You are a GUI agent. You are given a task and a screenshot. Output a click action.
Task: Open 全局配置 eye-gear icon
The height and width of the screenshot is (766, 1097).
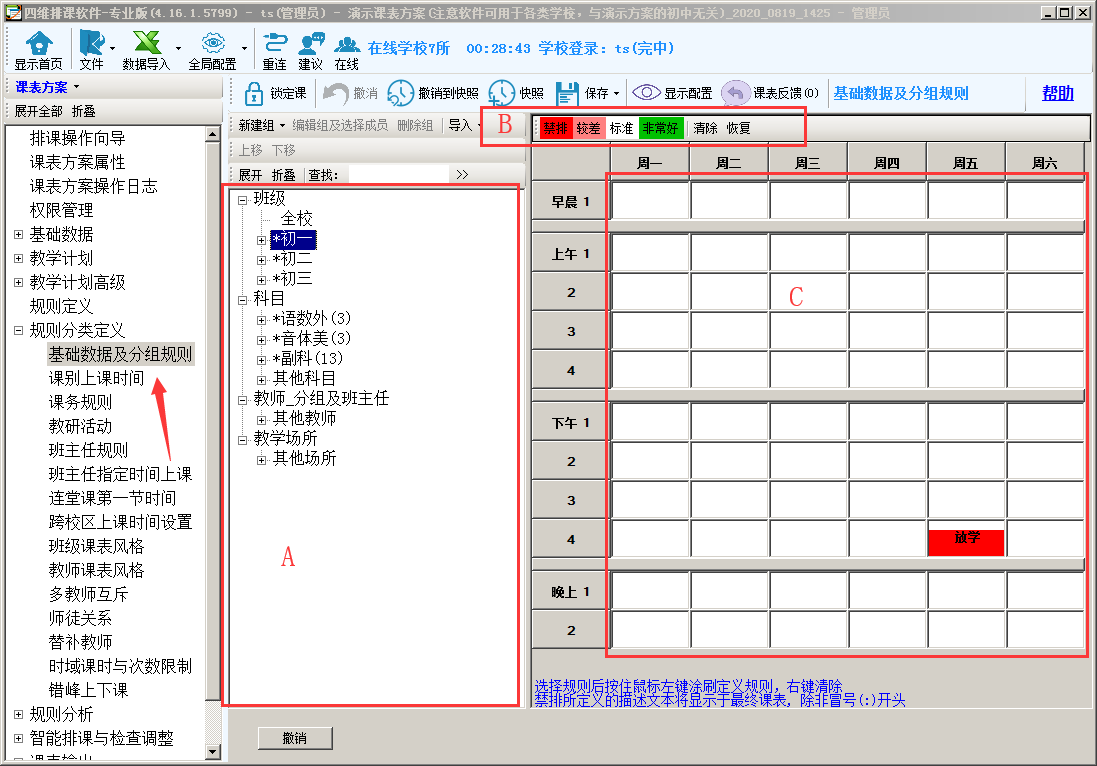(212, 43)
